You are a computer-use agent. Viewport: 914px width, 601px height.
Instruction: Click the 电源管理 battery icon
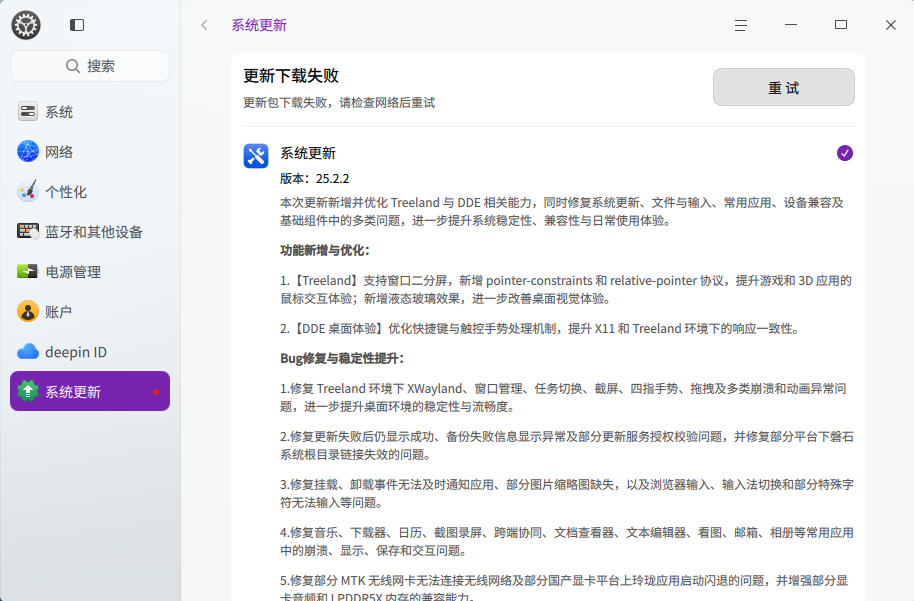[x=27, y=271]
